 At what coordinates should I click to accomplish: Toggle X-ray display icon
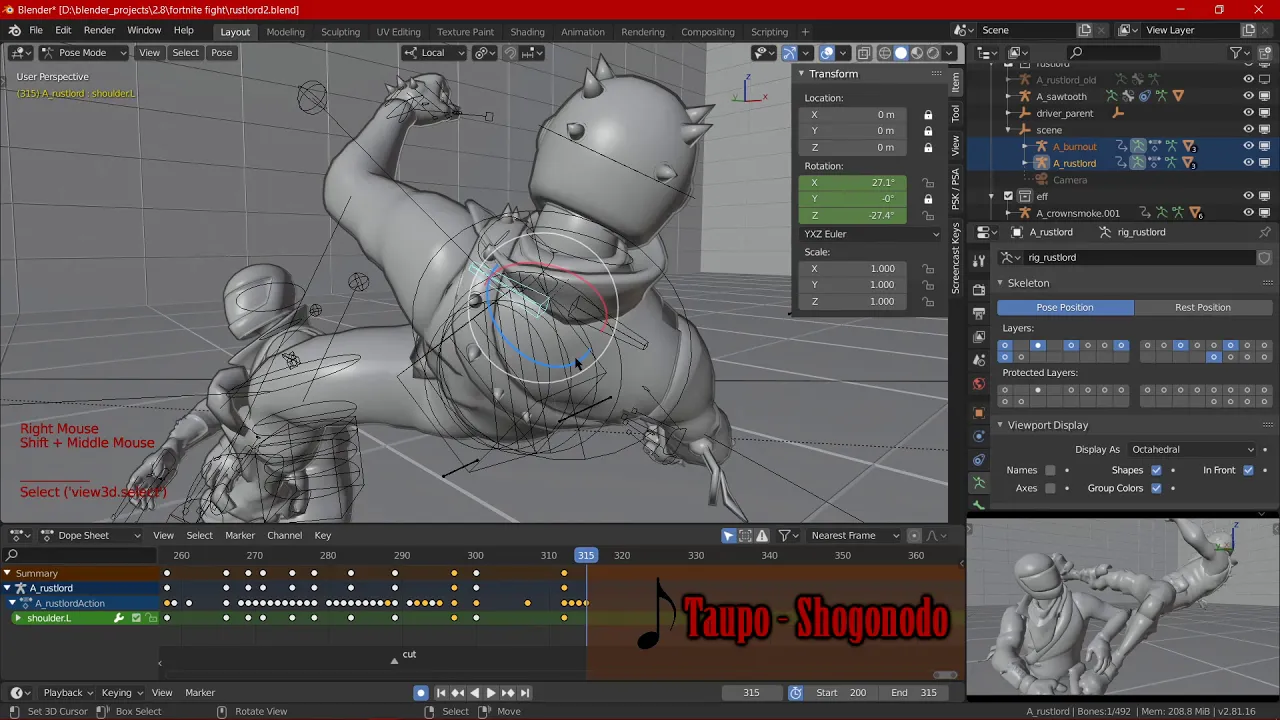click(864, 53)
